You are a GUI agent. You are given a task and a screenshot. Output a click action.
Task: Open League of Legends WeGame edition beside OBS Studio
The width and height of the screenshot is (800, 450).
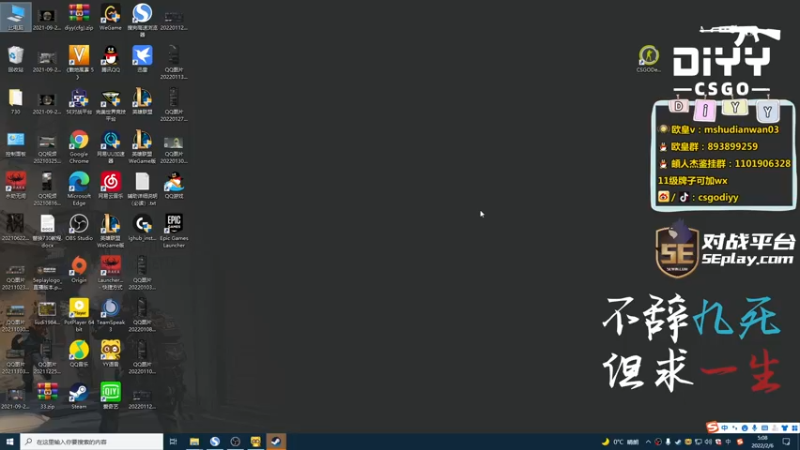pos(110,231)
